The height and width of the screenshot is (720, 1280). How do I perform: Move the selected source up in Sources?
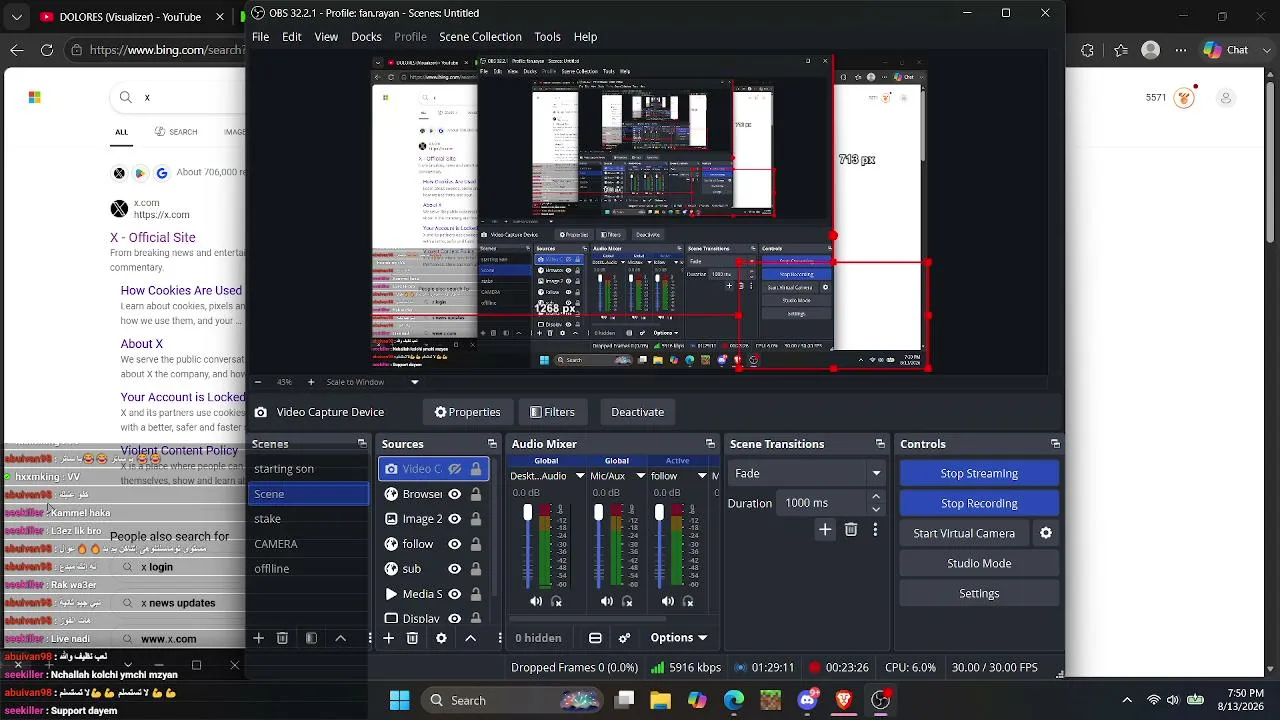[470, 638]
